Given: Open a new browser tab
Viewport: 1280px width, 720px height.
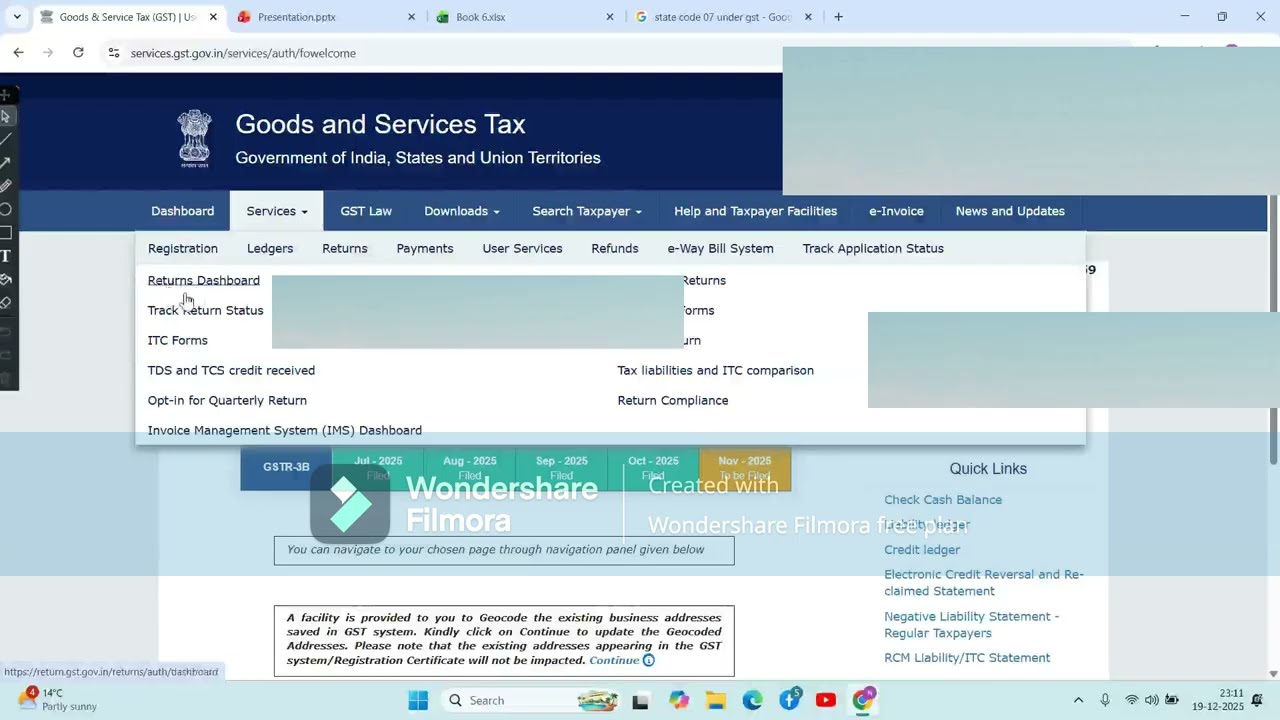Looking at the screenshot, I should coord(838,17).
